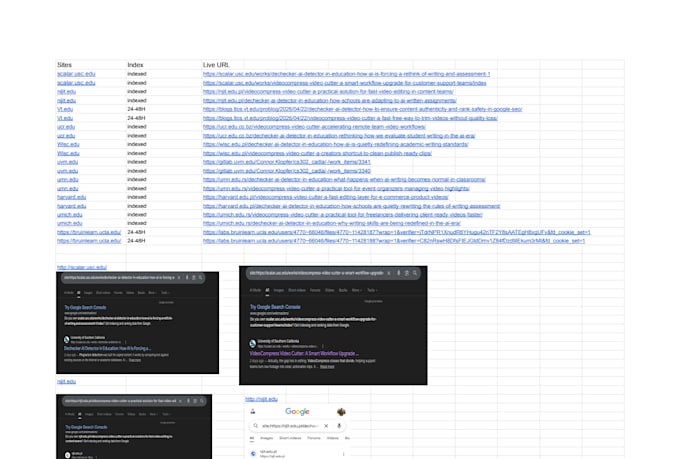The image size is (680, 459).
Task: Select the 'Index' header cell
Action: (x=164, y=65)
